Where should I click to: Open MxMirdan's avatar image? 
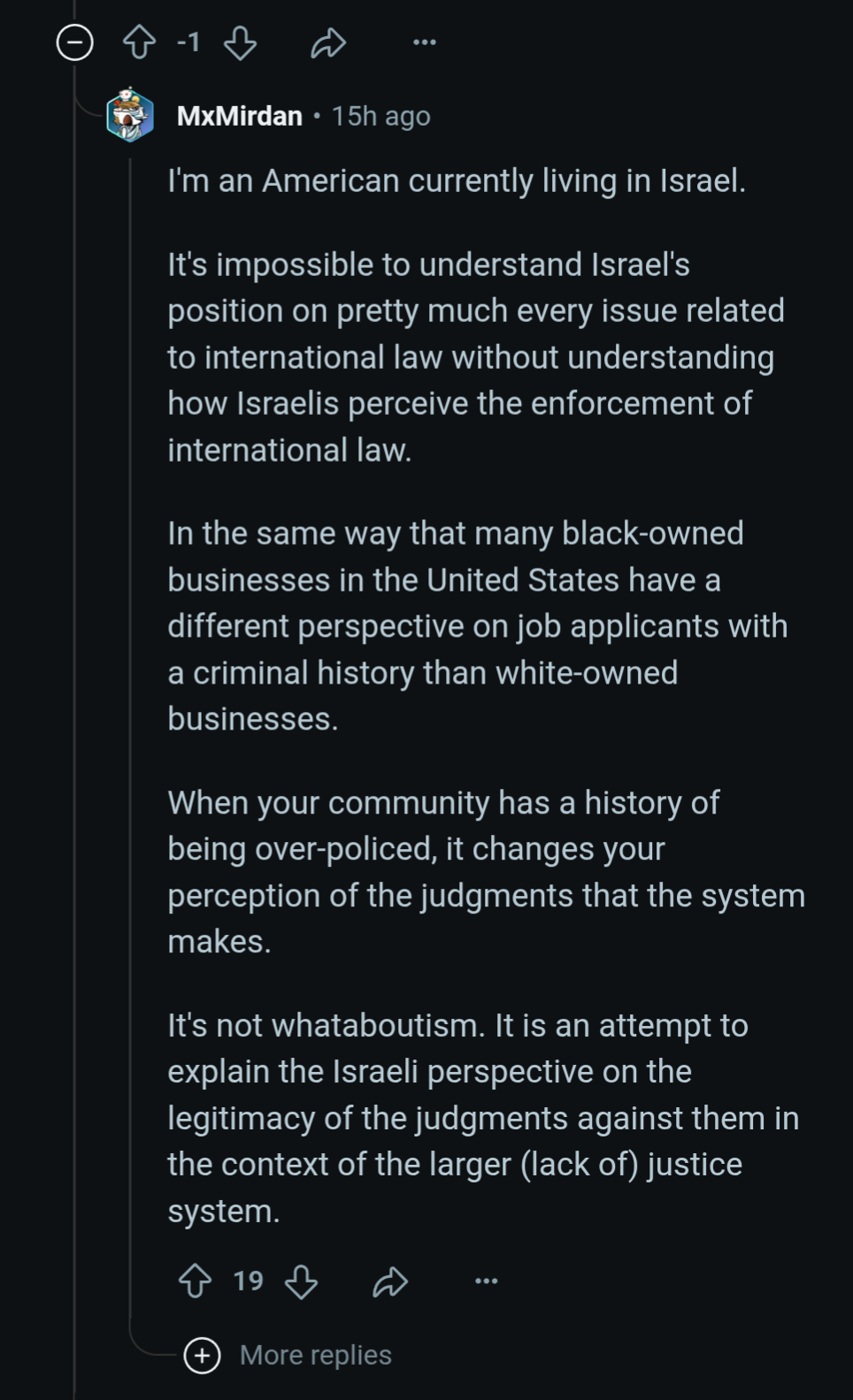coord(130,115)
